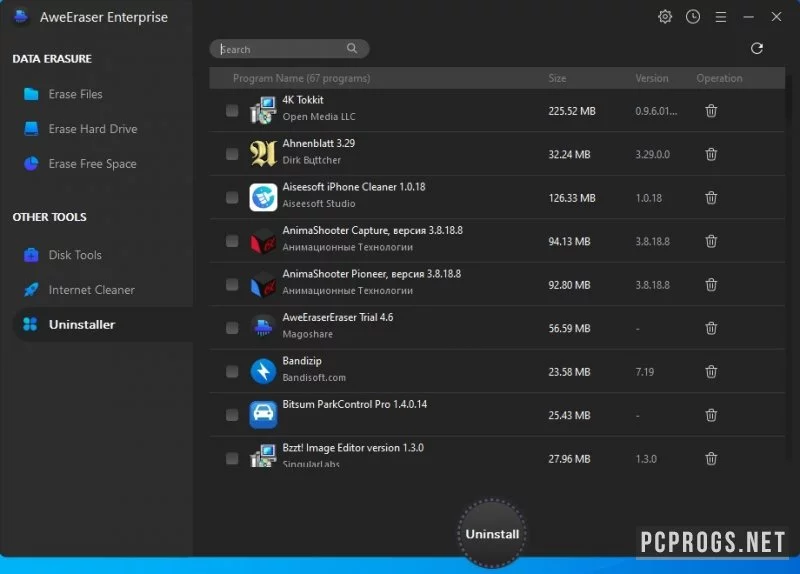
Task: Click trash icon for AweEraserEraser Trial 4.6
Action: pyautogui.click(x=711, y=328)
